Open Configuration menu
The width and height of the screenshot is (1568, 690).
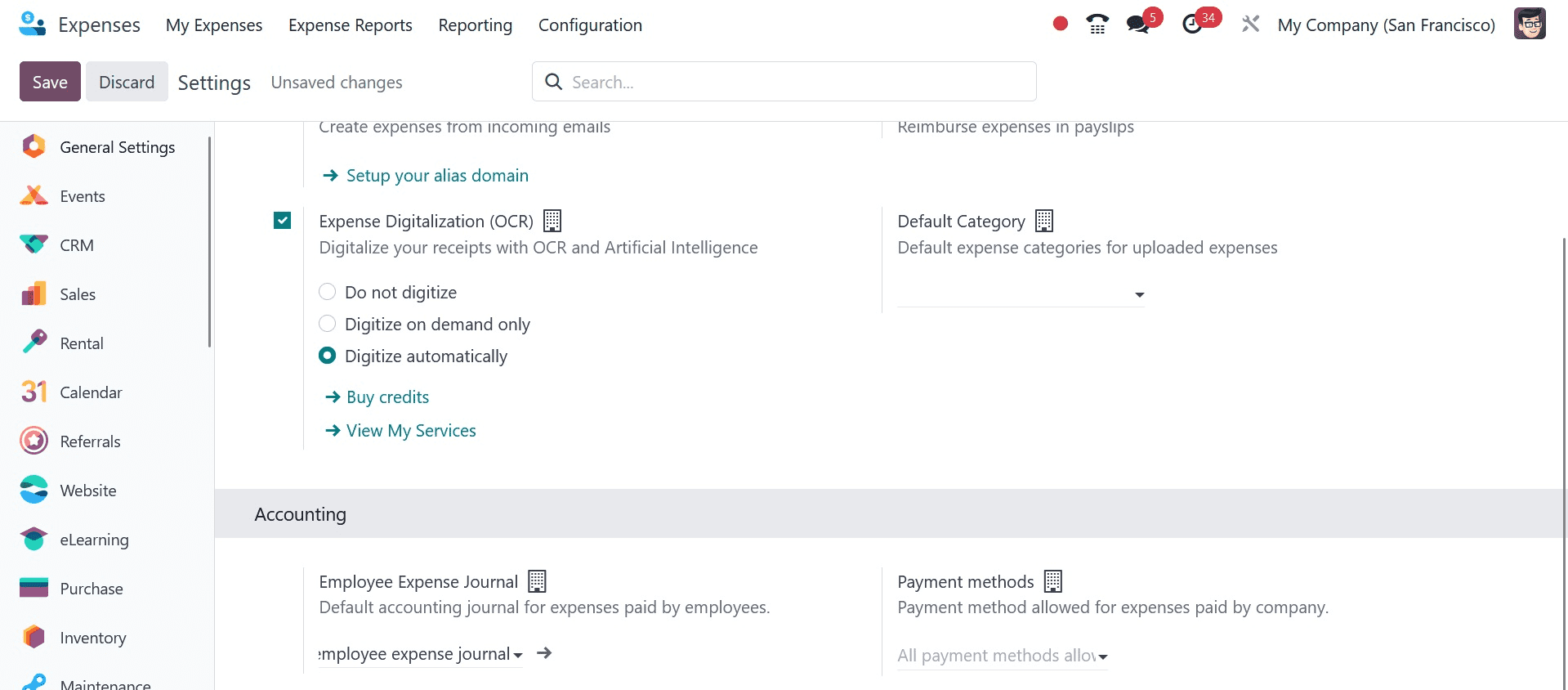point(590,25)
